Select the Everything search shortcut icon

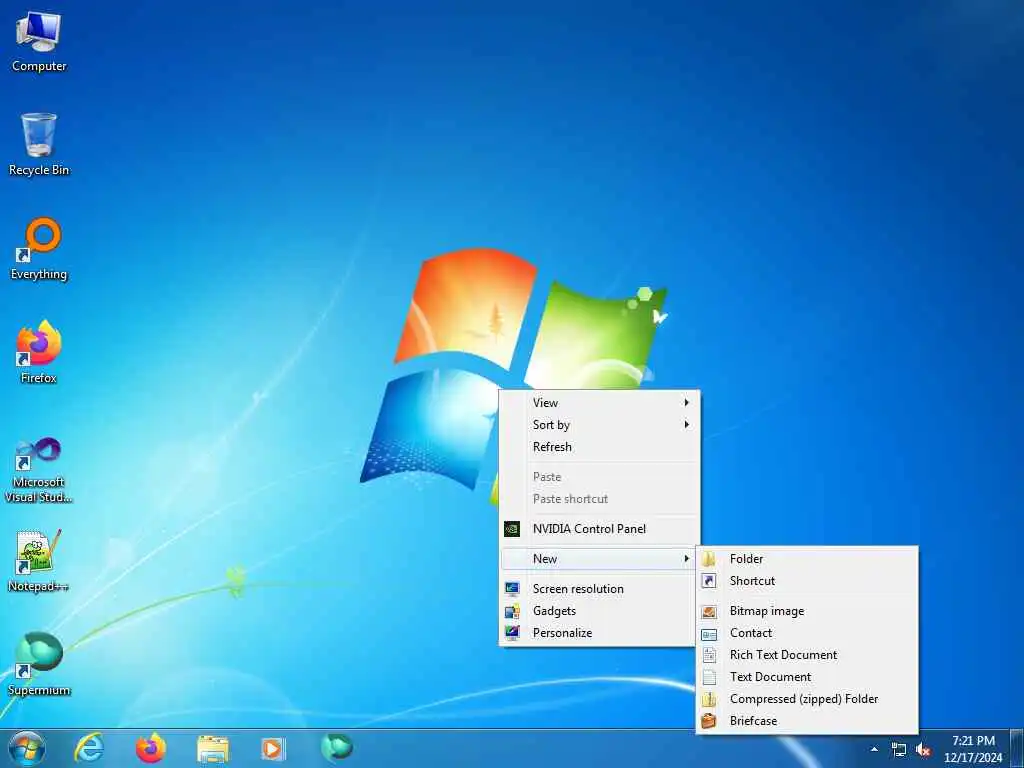pos(39,249)
